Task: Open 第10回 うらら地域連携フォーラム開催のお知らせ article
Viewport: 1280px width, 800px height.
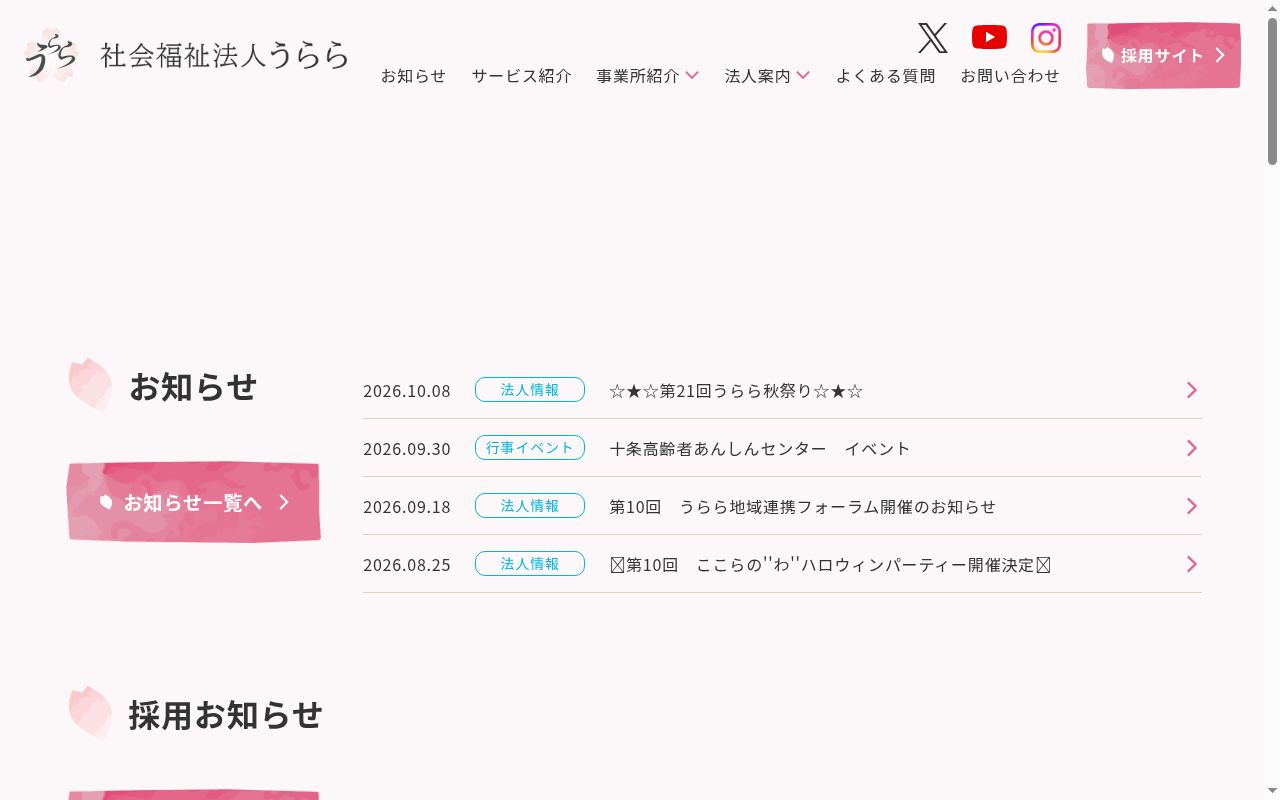Action: (x=803, y=507)
